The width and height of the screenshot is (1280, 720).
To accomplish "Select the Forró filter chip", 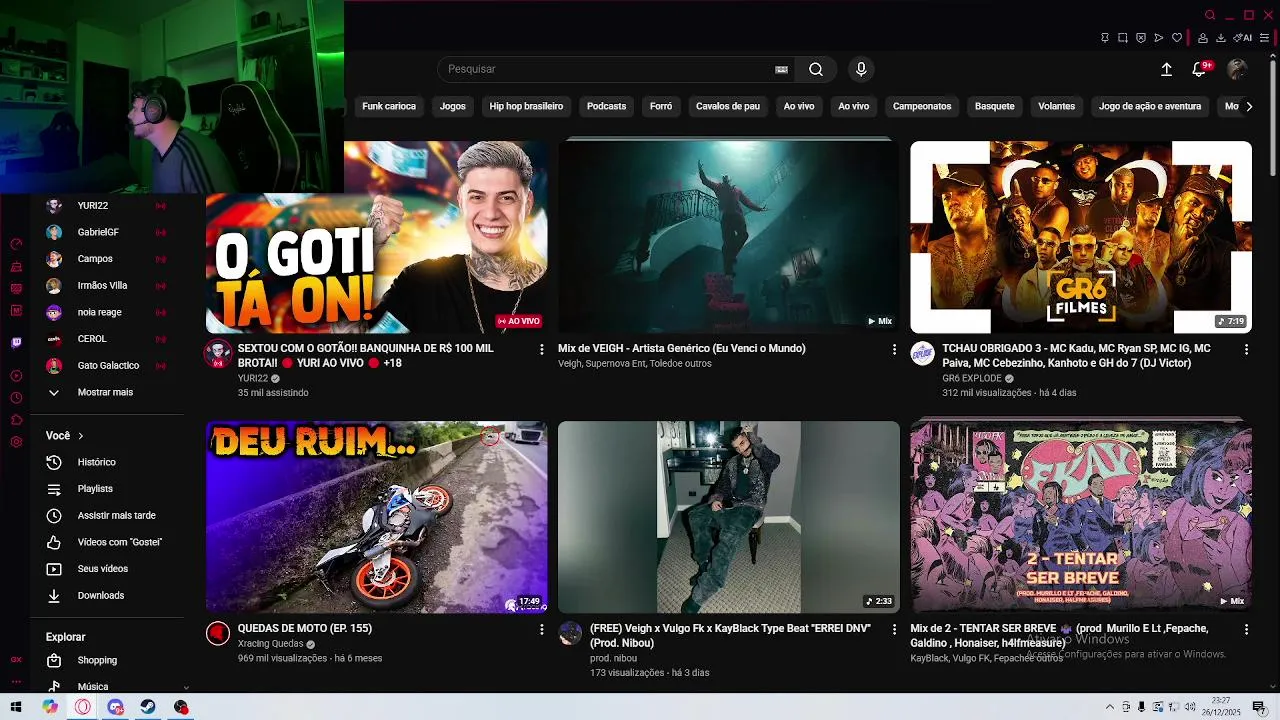I will click(x=661, y=106).
